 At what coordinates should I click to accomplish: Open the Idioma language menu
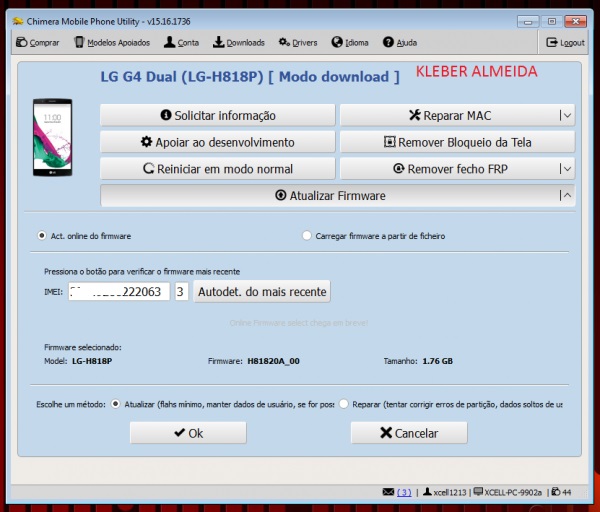(x=350, y=42)
